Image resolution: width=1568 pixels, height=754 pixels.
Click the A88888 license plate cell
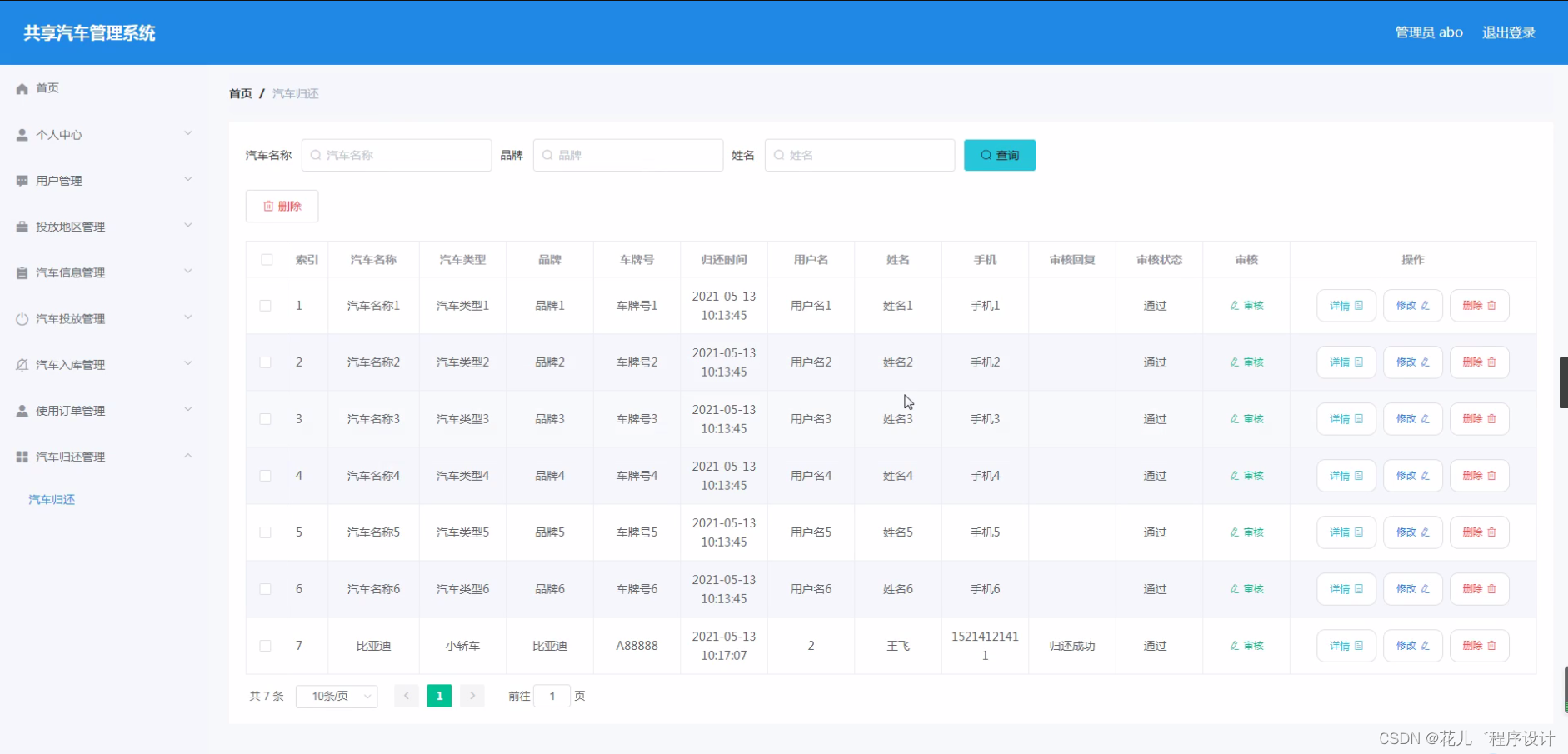[637, 646]
